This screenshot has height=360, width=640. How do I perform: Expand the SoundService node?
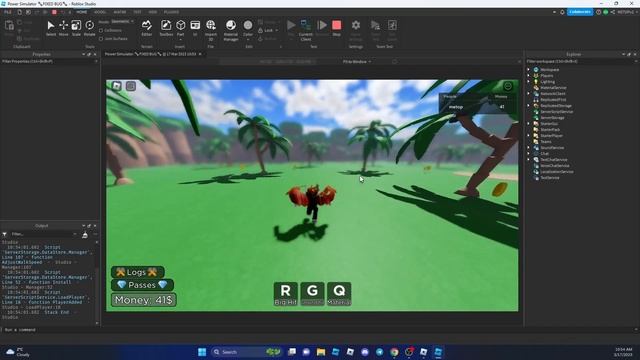[x=529, y=148]
